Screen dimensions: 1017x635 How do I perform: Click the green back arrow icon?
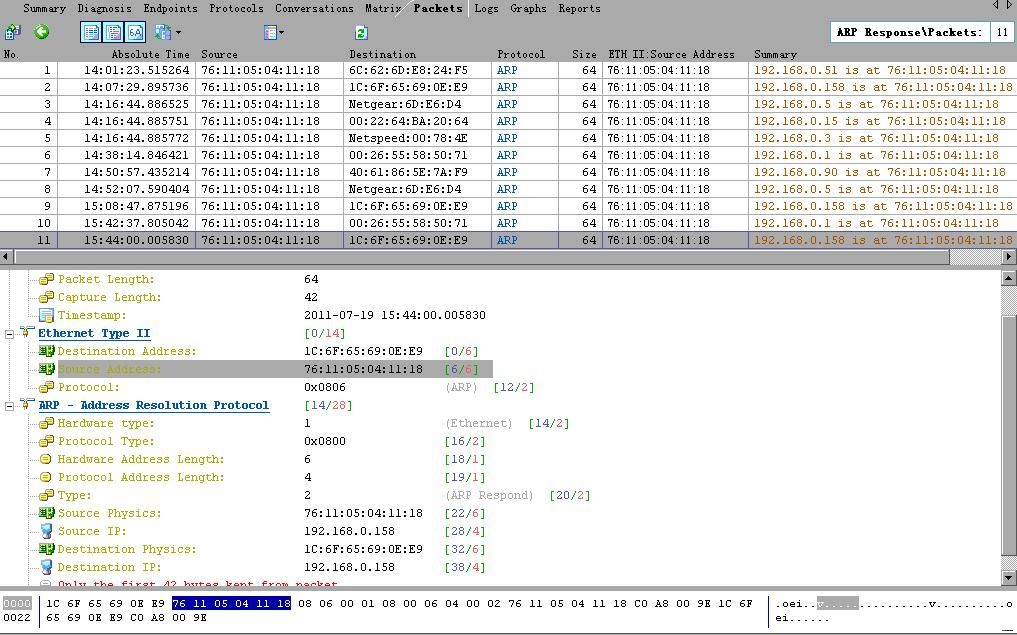tap(42, 32)
